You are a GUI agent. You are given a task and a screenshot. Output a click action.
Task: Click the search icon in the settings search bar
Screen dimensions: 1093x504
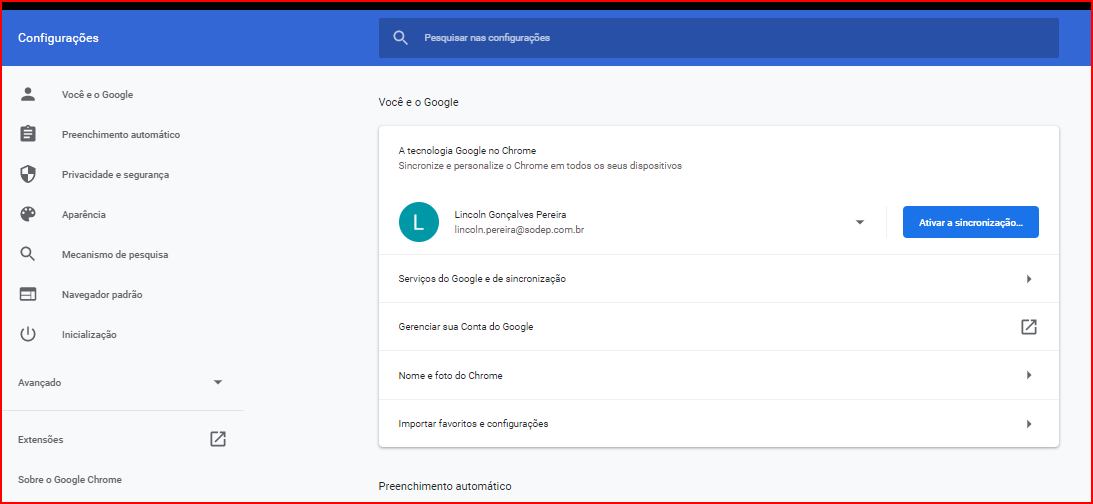400,38
